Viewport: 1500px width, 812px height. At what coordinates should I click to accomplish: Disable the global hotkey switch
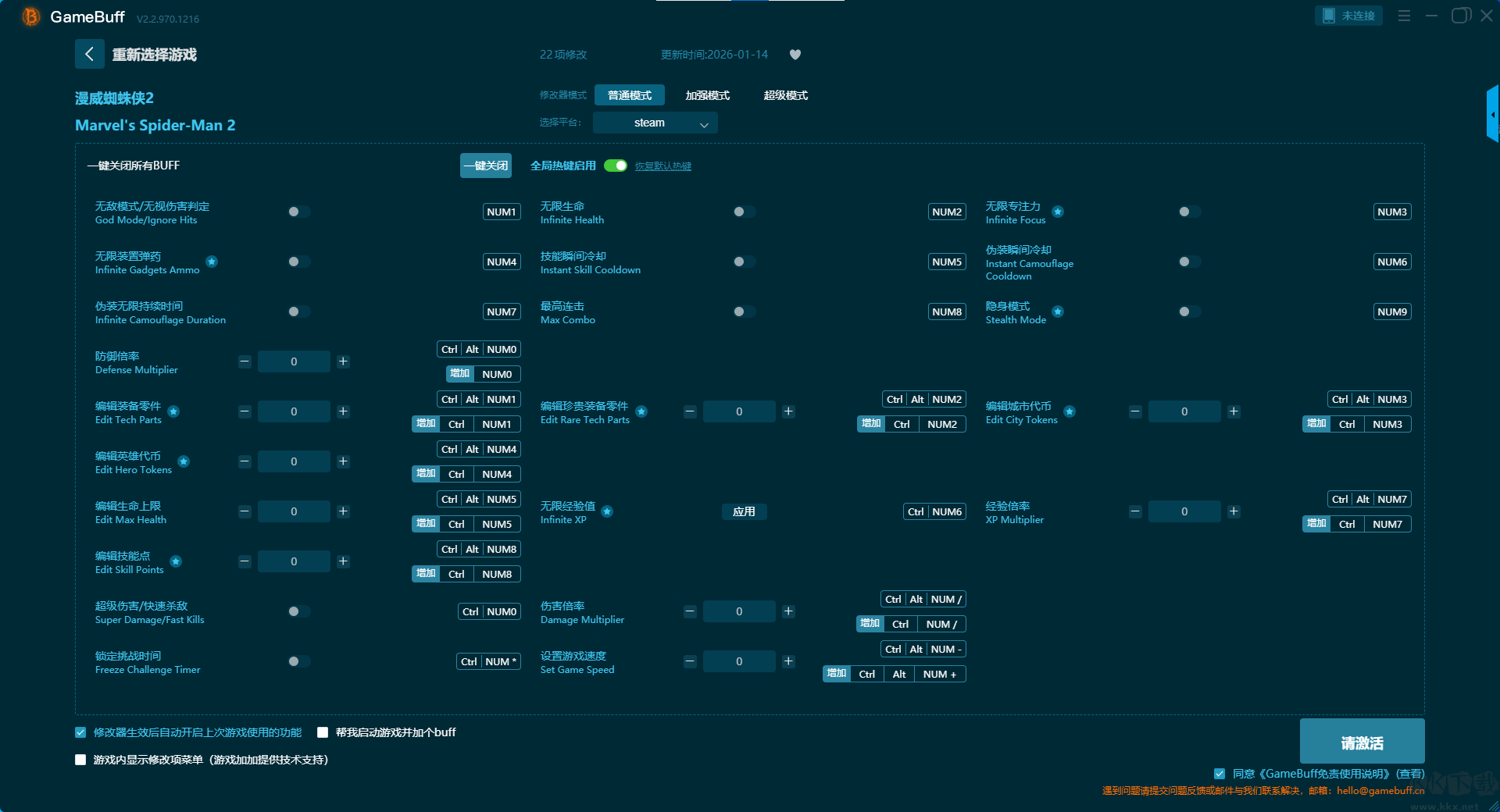click(x=616, y=166)
